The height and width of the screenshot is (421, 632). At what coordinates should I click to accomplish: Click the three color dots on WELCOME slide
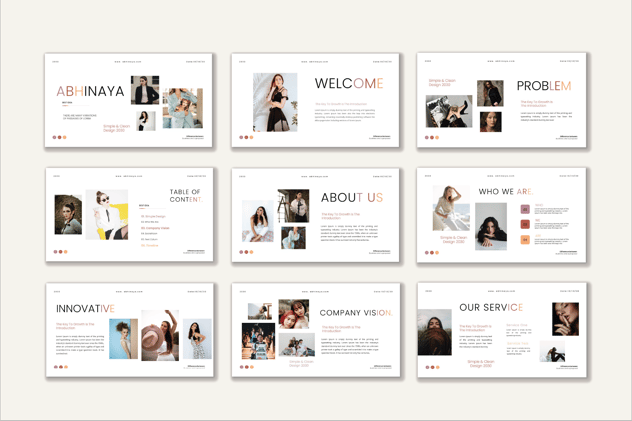[x=246, y=137]
